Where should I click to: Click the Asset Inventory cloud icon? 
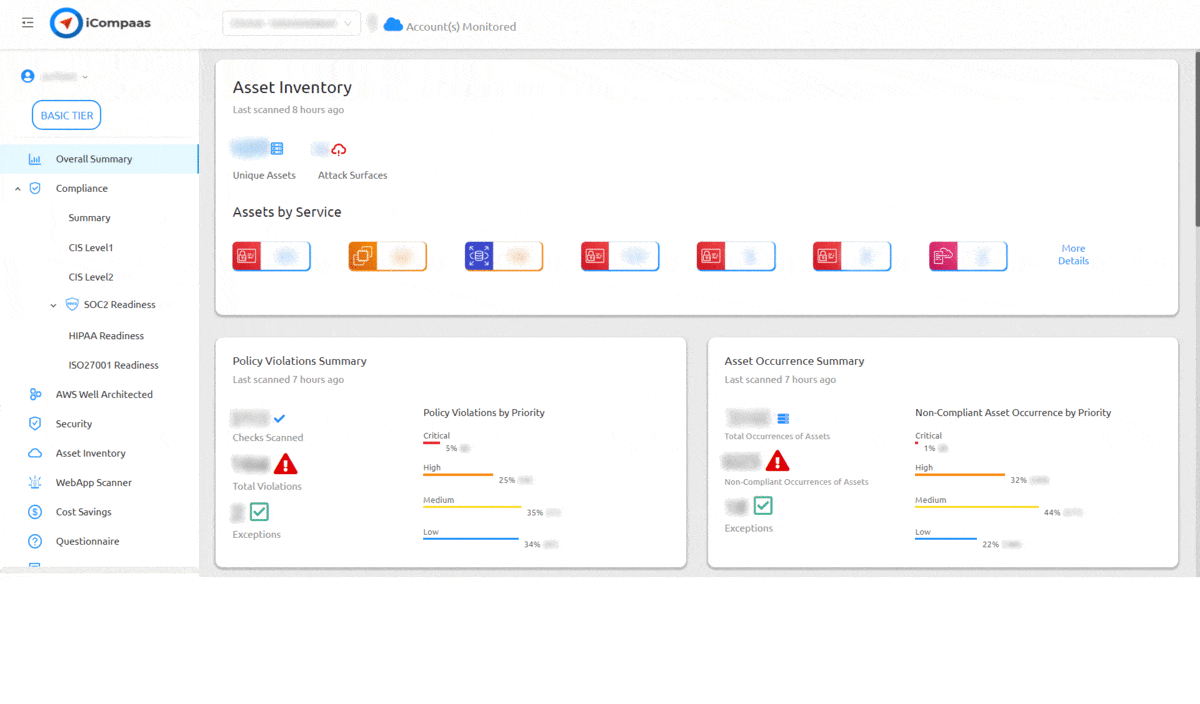click(34, 453)
